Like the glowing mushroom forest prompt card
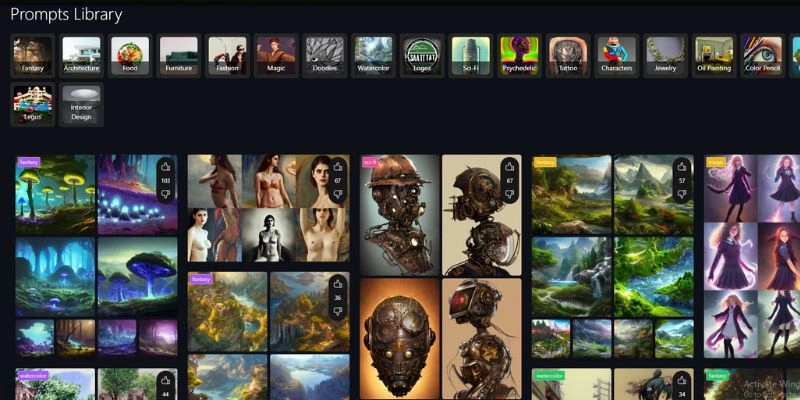 [166, 168]
